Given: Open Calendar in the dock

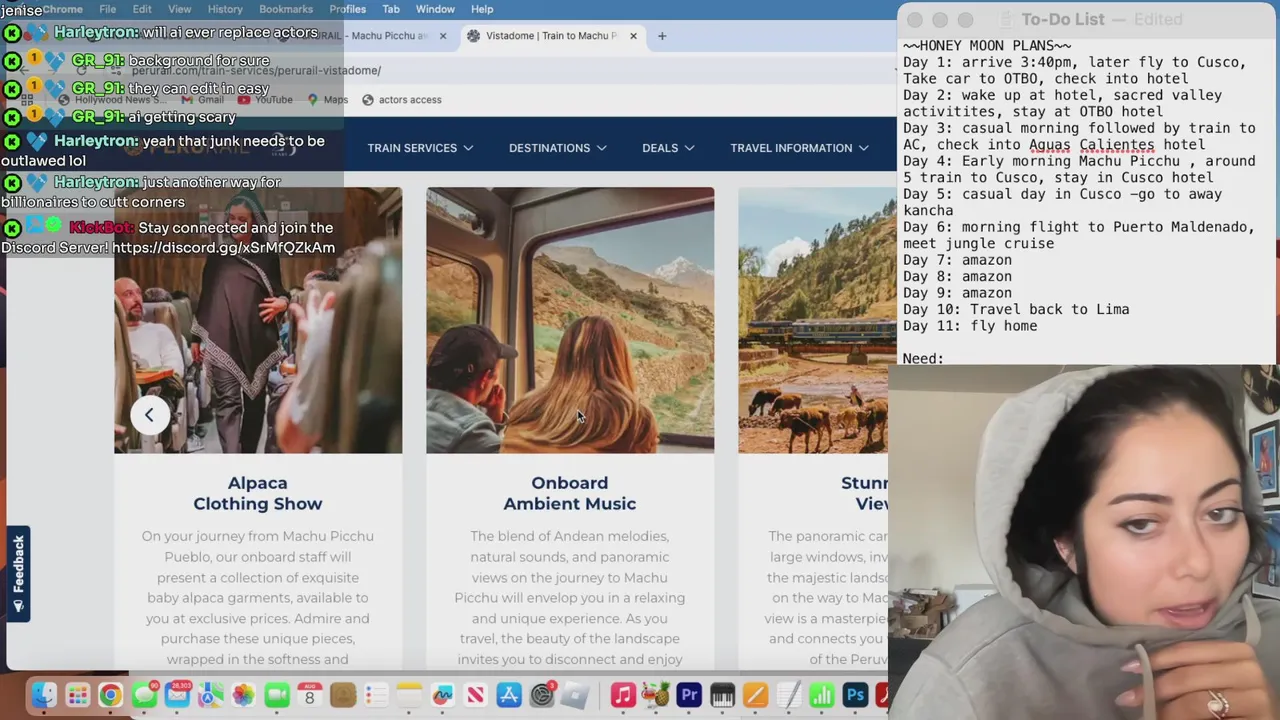Looking at the screenshot, I should [x=309, y=695].
